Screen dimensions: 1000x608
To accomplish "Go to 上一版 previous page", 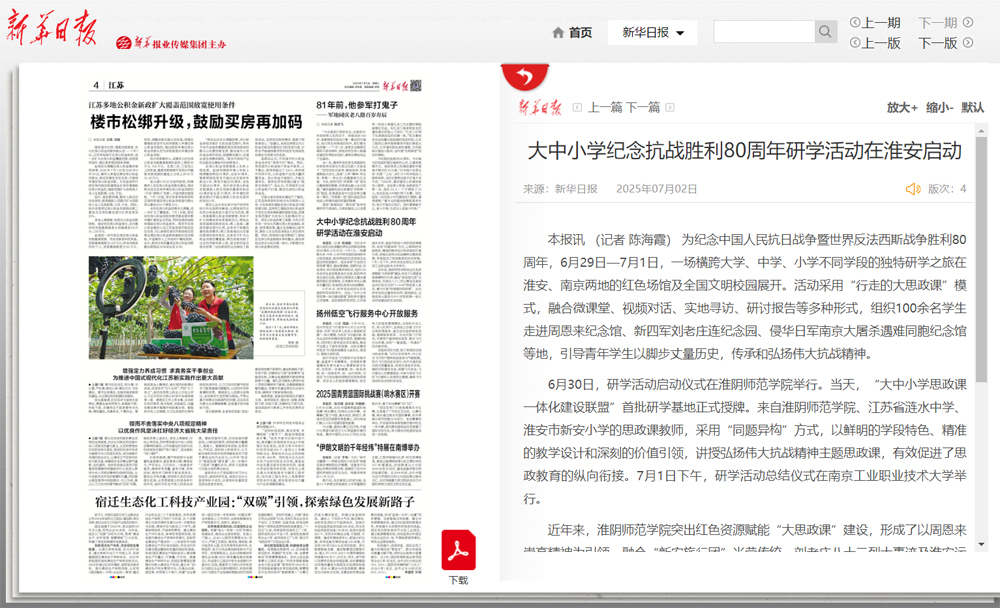I will [x=880, y=43].
